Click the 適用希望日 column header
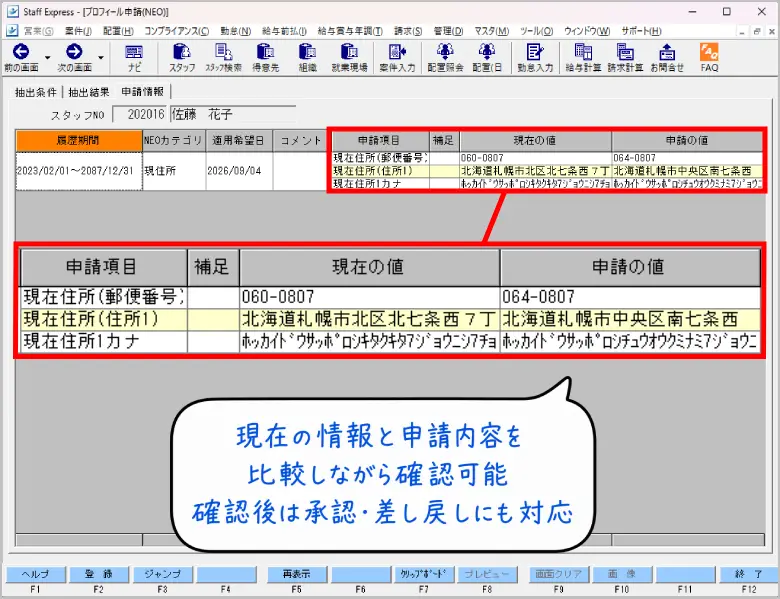 tap(239, 141)
